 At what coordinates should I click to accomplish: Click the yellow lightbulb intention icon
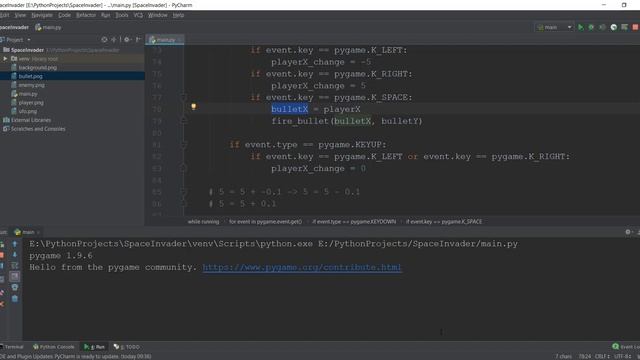coord(193,107)
